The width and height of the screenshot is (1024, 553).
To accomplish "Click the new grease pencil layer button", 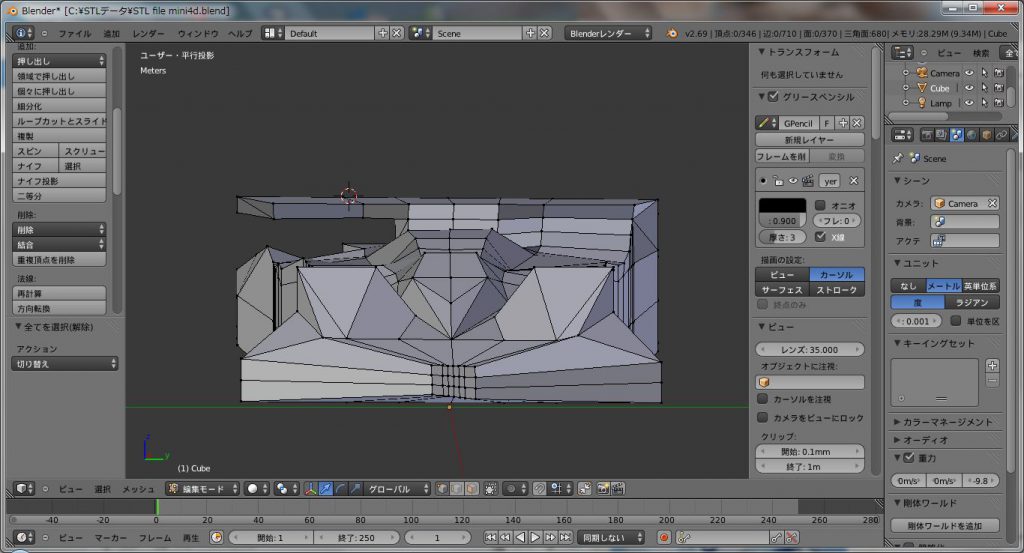I will pyautogui.click(x=809, y=140).
